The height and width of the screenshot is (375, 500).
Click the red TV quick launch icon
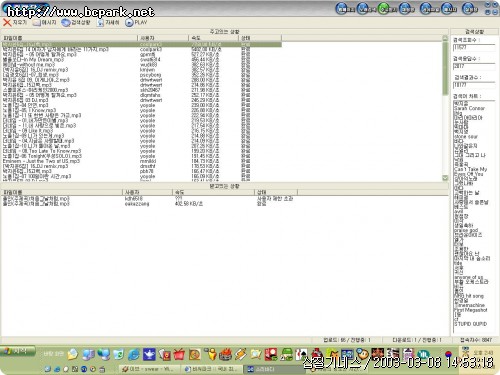180,354
